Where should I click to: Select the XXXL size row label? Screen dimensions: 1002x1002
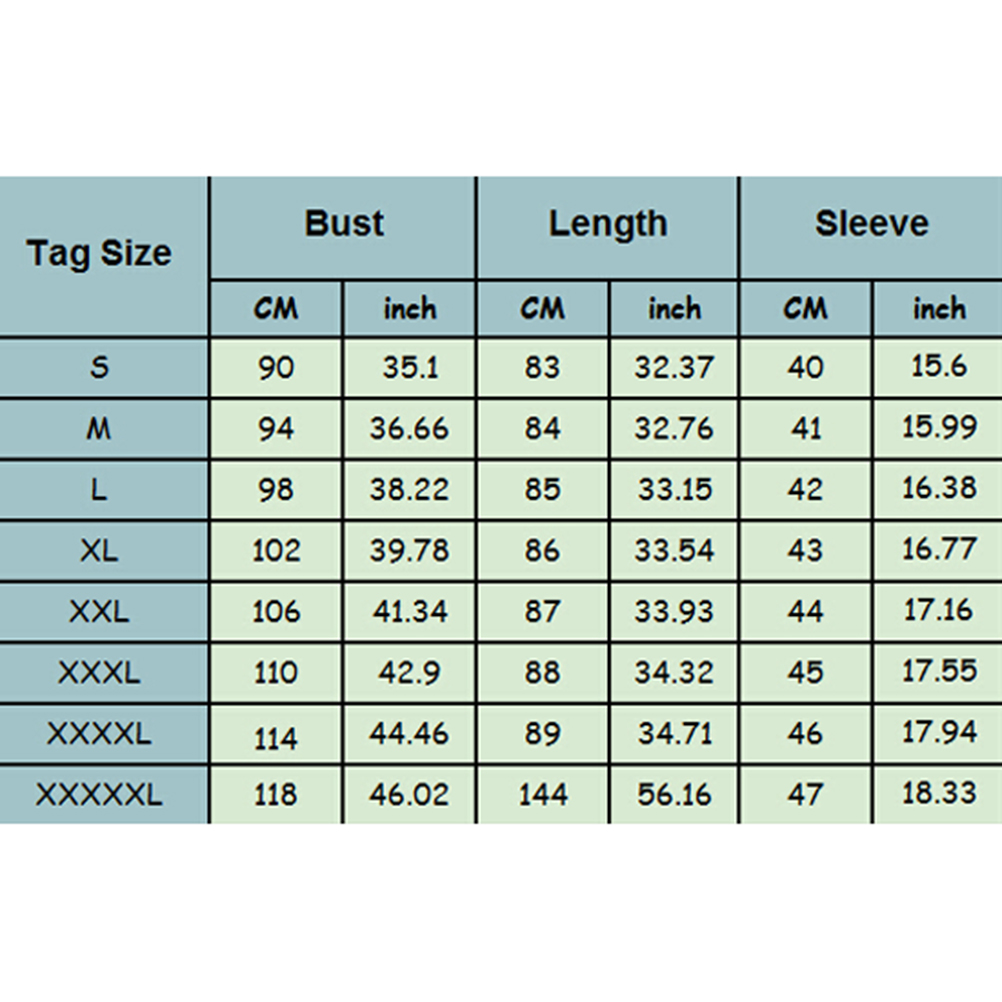99,672
